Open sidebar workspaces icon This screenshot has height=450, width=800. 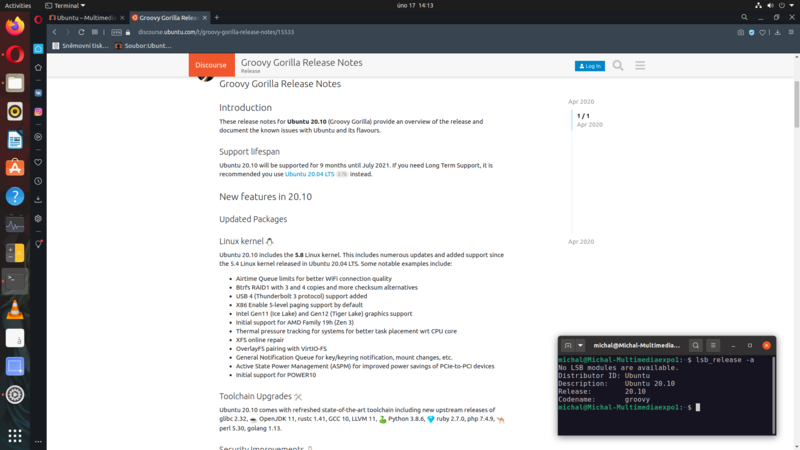[x=38, y=67]
